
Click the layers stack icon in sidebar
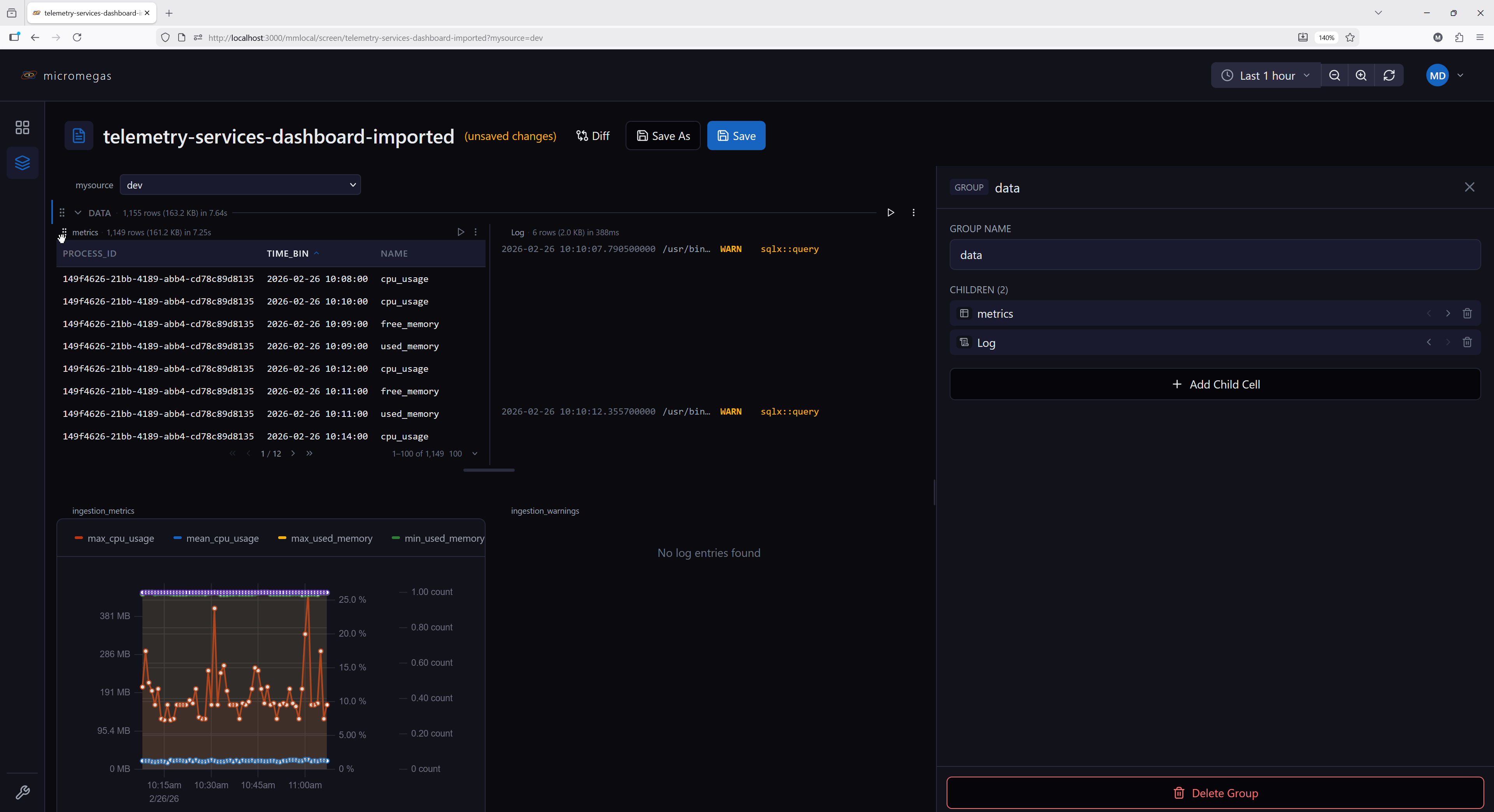pos(22,163)
